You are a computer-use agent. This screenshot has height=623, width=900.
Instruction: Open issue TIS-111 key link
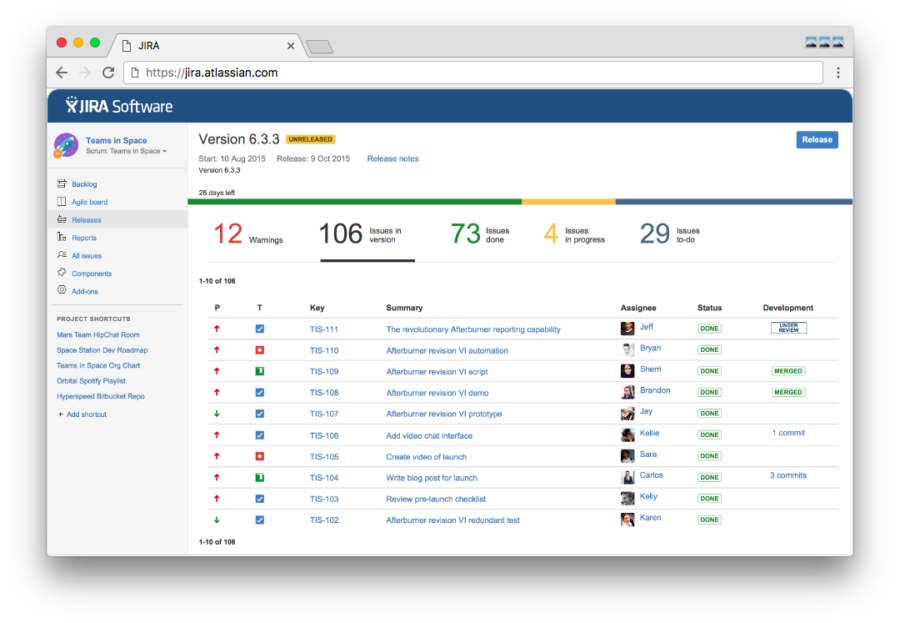click(x=324, y=329)
